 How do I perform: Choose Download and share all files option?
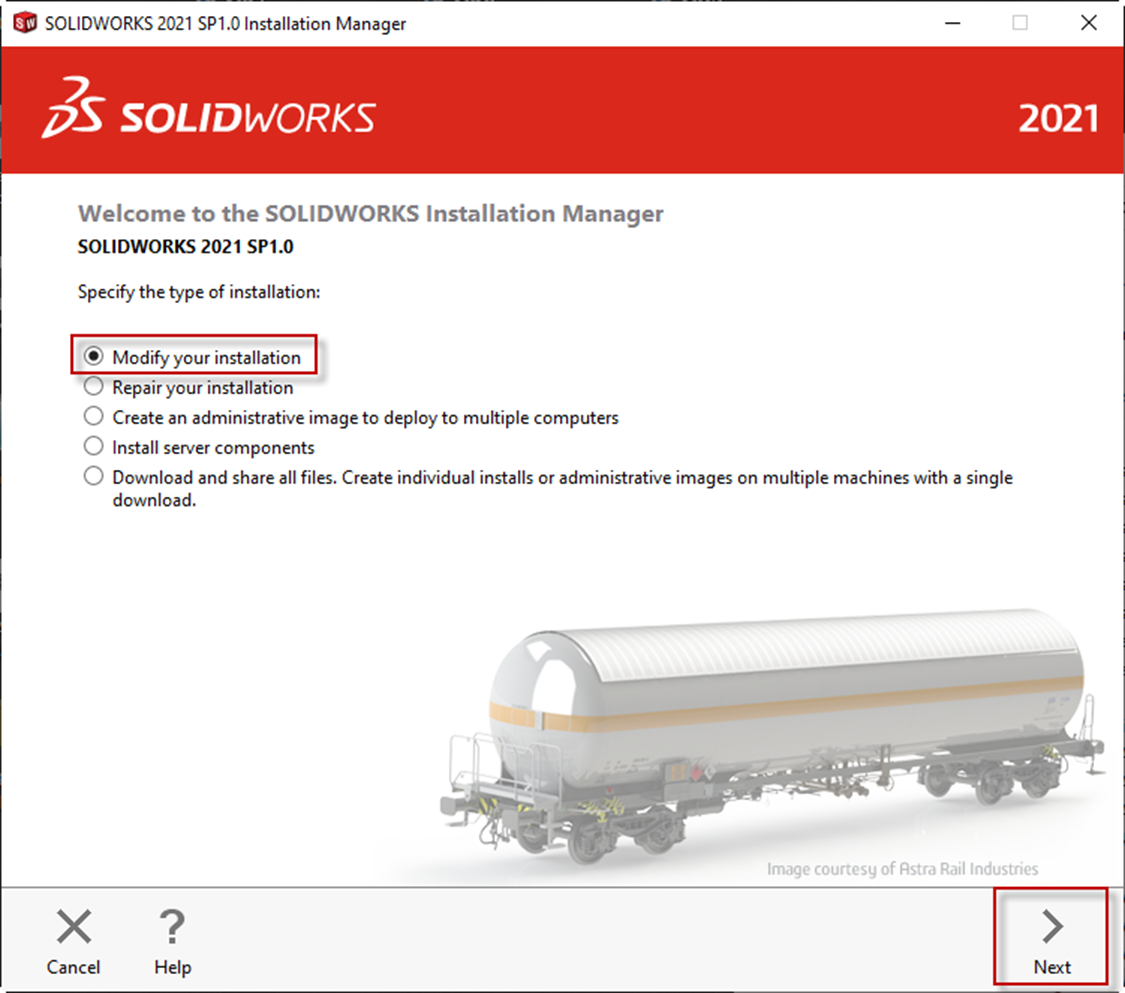pos(93,476)
